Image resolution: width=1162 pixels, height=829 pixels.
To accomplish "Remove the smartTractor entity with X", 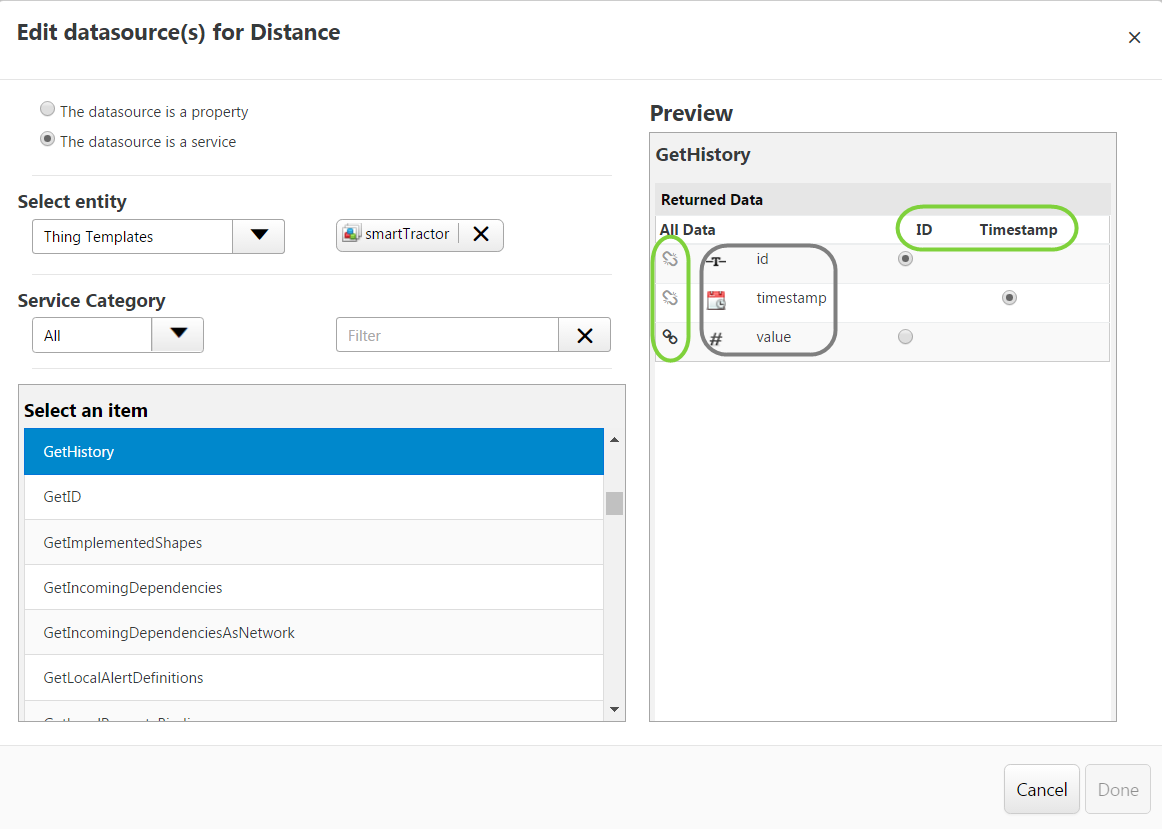I will tap(481, 234).
